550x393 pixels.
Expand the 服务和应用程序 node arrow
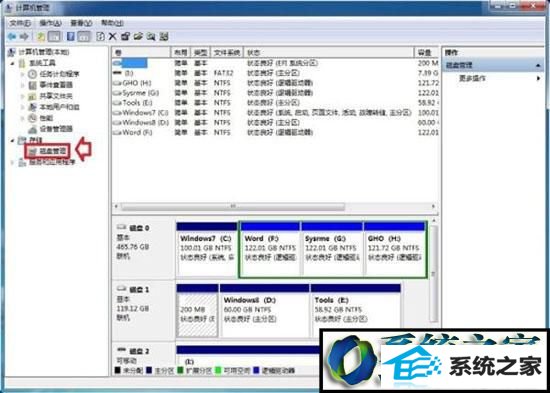13,163
